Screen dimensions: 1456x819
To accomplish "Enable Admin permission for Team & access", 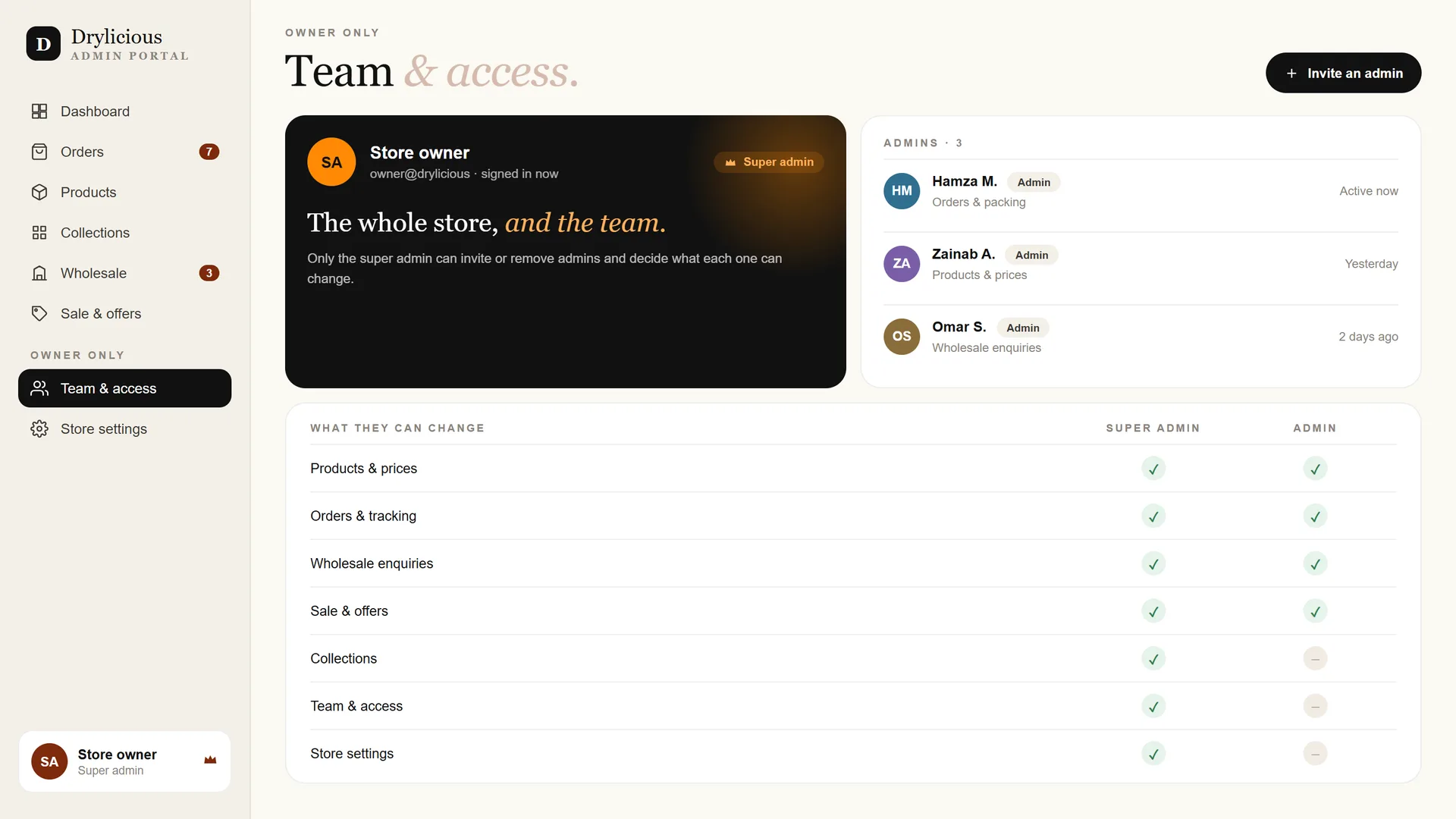I will click(1315, 706).
